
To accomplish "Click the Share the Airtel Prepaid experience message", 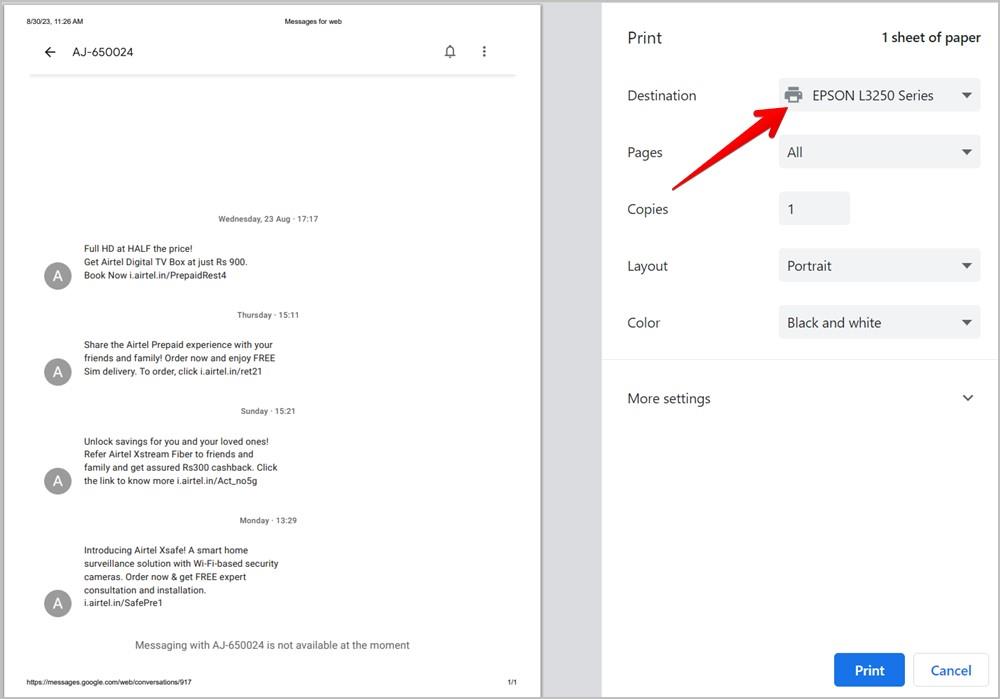I will pyautogui.click(x=180, y=358).
